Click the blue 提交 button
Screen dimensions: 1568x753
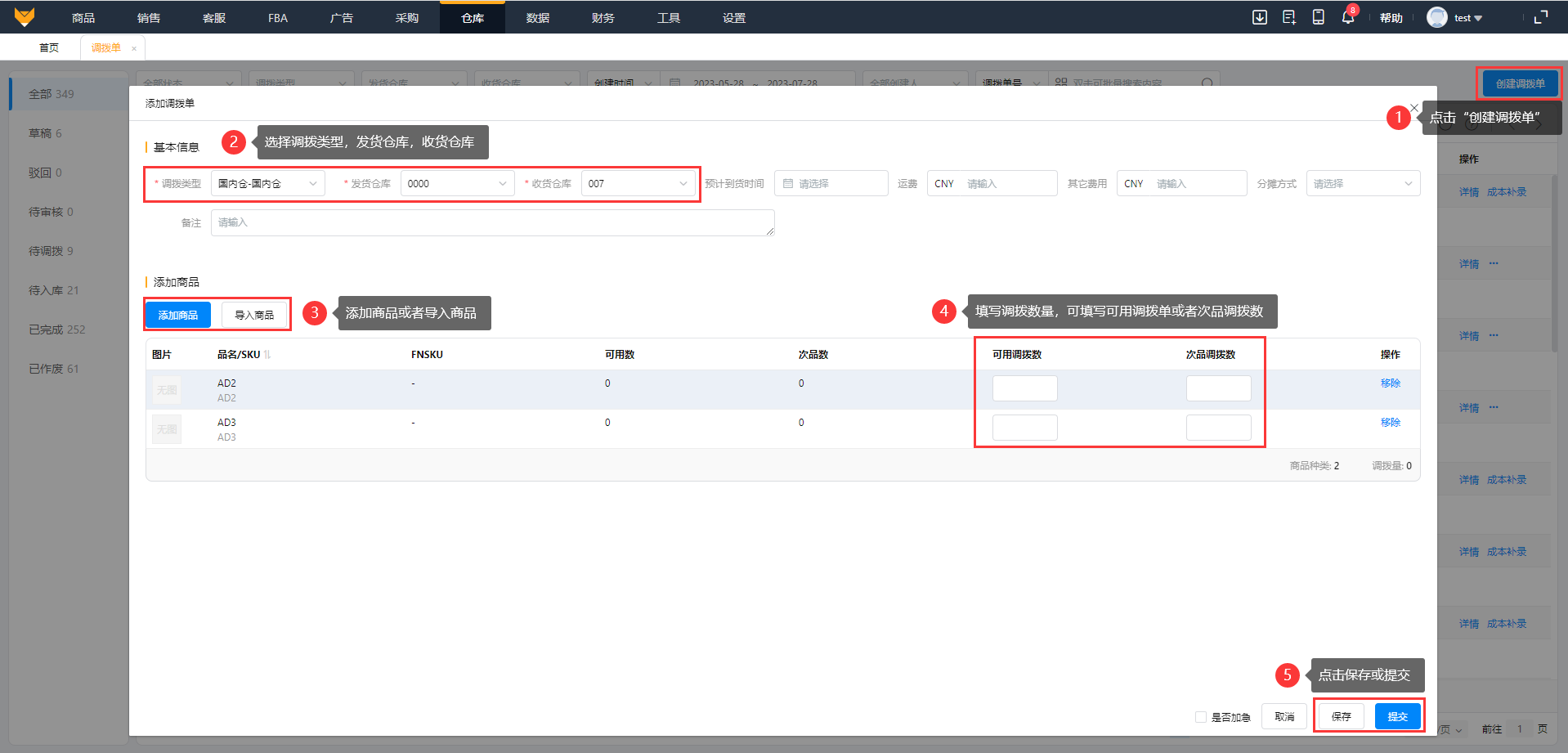pos(1398,717)
